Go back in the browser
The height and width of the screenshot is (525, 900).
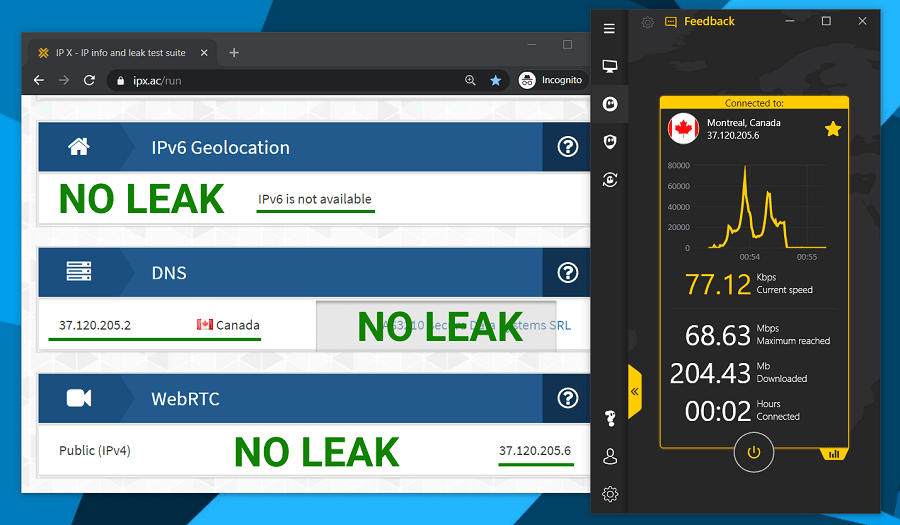pyautogui.click(x=38, y=80)
